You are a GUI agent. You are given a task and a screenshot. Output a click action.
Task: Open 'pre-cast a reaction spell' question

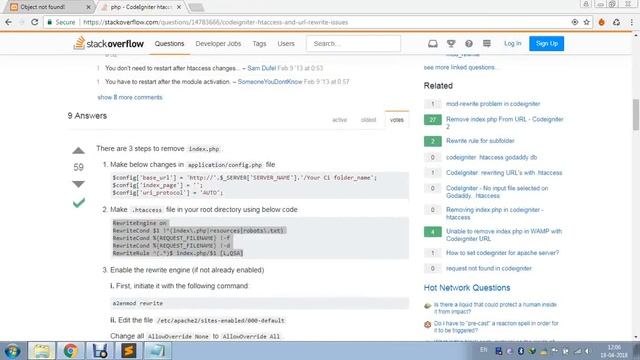tap(496, 327)
